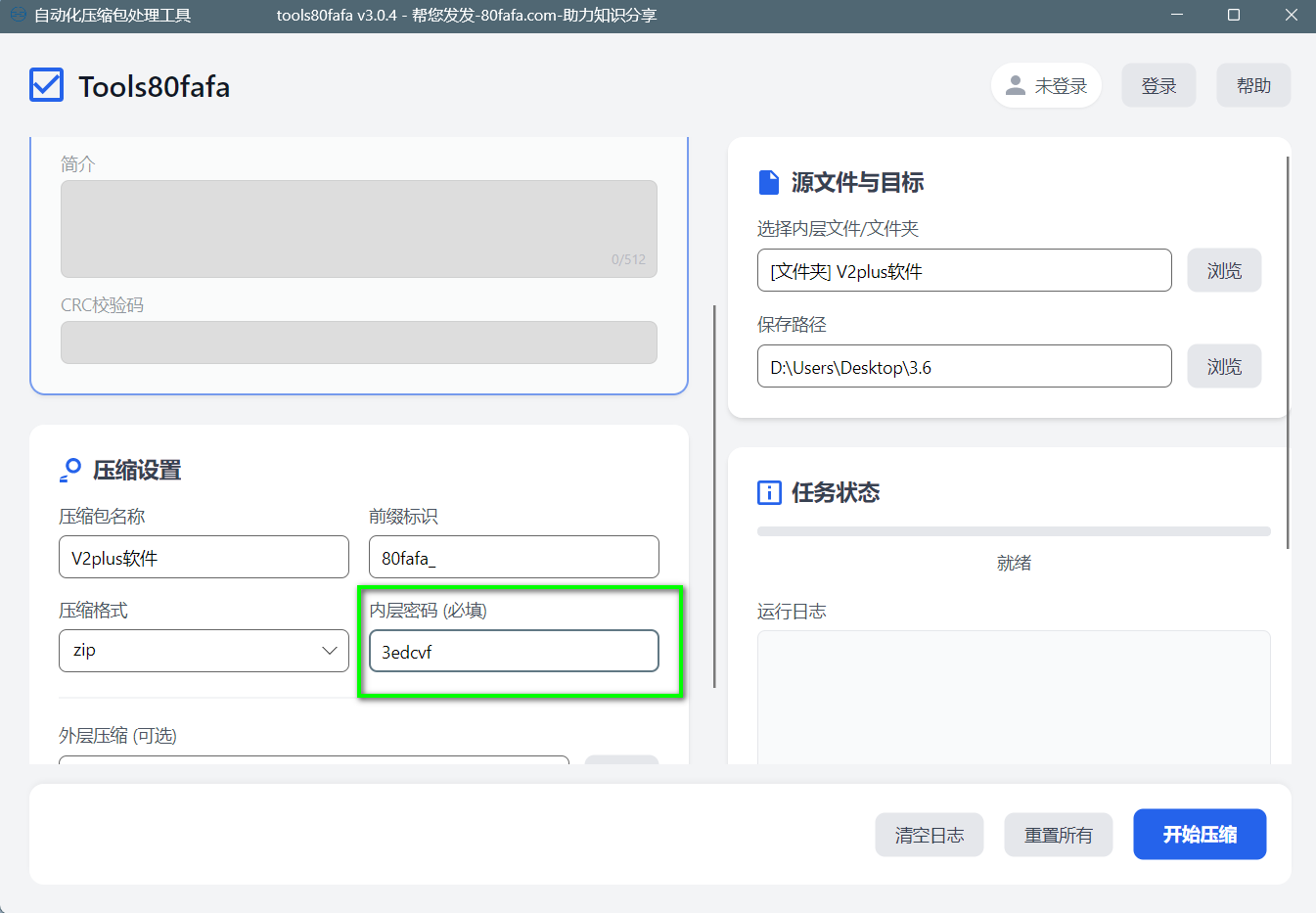Click the 任务状态 info icon
This screenshot has width=1316, height=913.
pyautogui.click(x=769, y=492)
